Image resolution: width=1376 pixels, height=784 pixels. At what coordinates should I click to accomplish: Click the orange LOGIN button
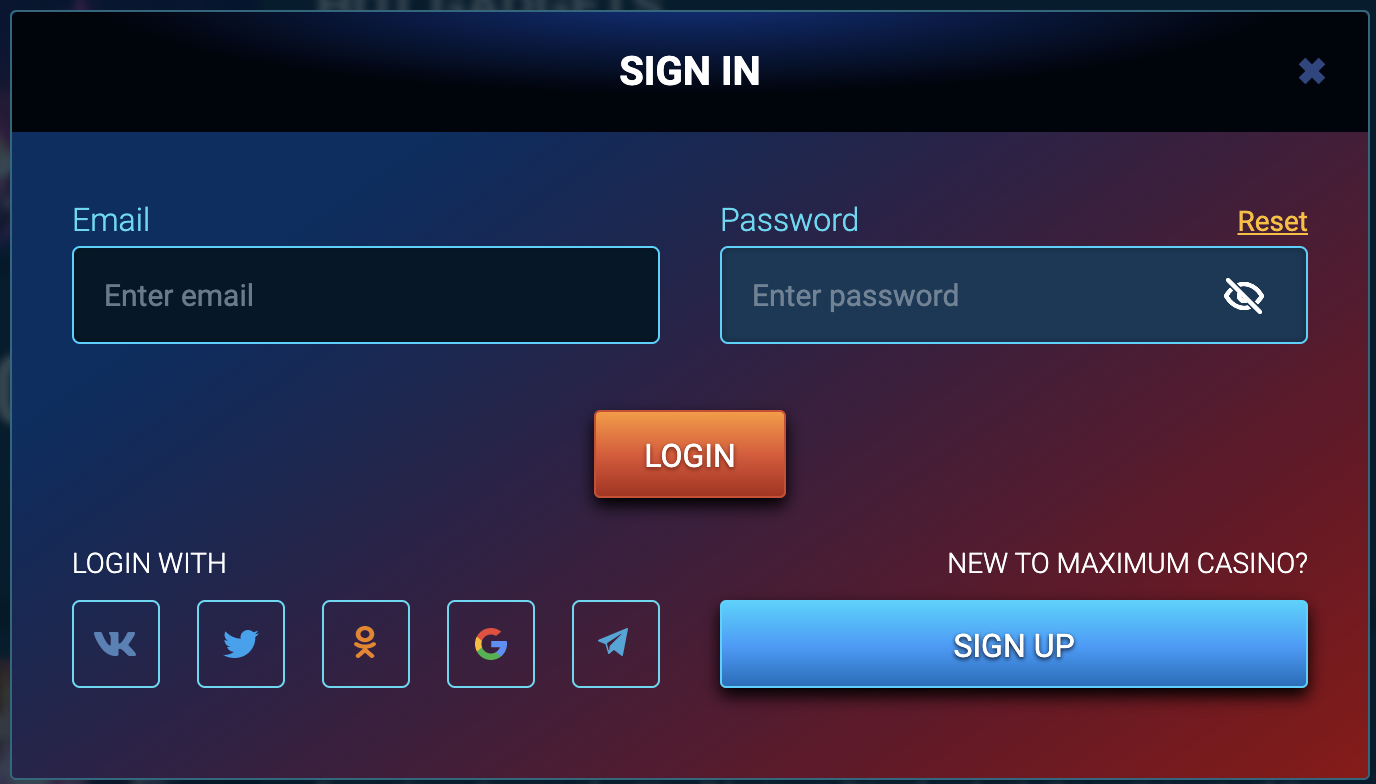pos(690,454)
